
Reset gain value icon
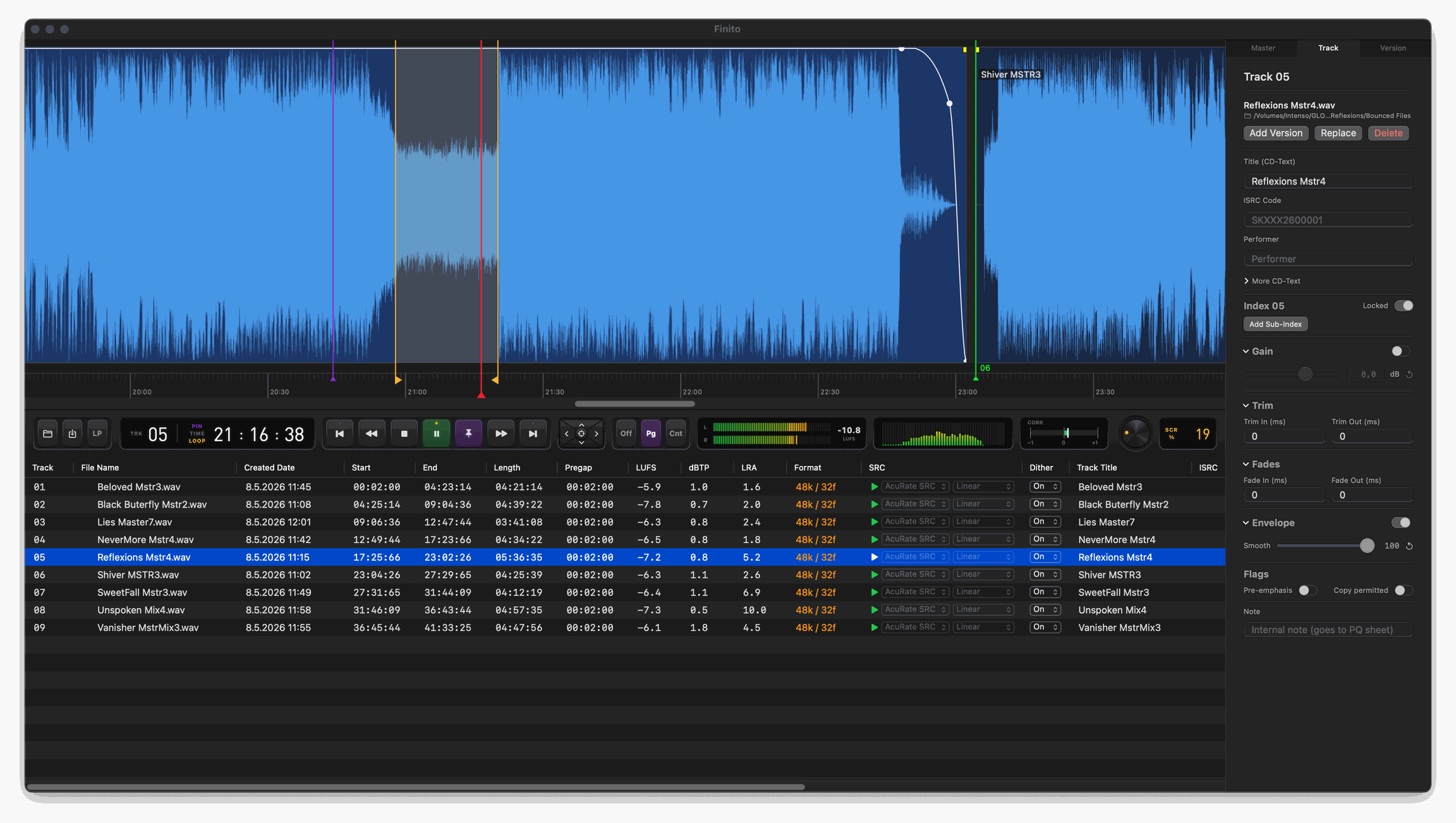1409,375
